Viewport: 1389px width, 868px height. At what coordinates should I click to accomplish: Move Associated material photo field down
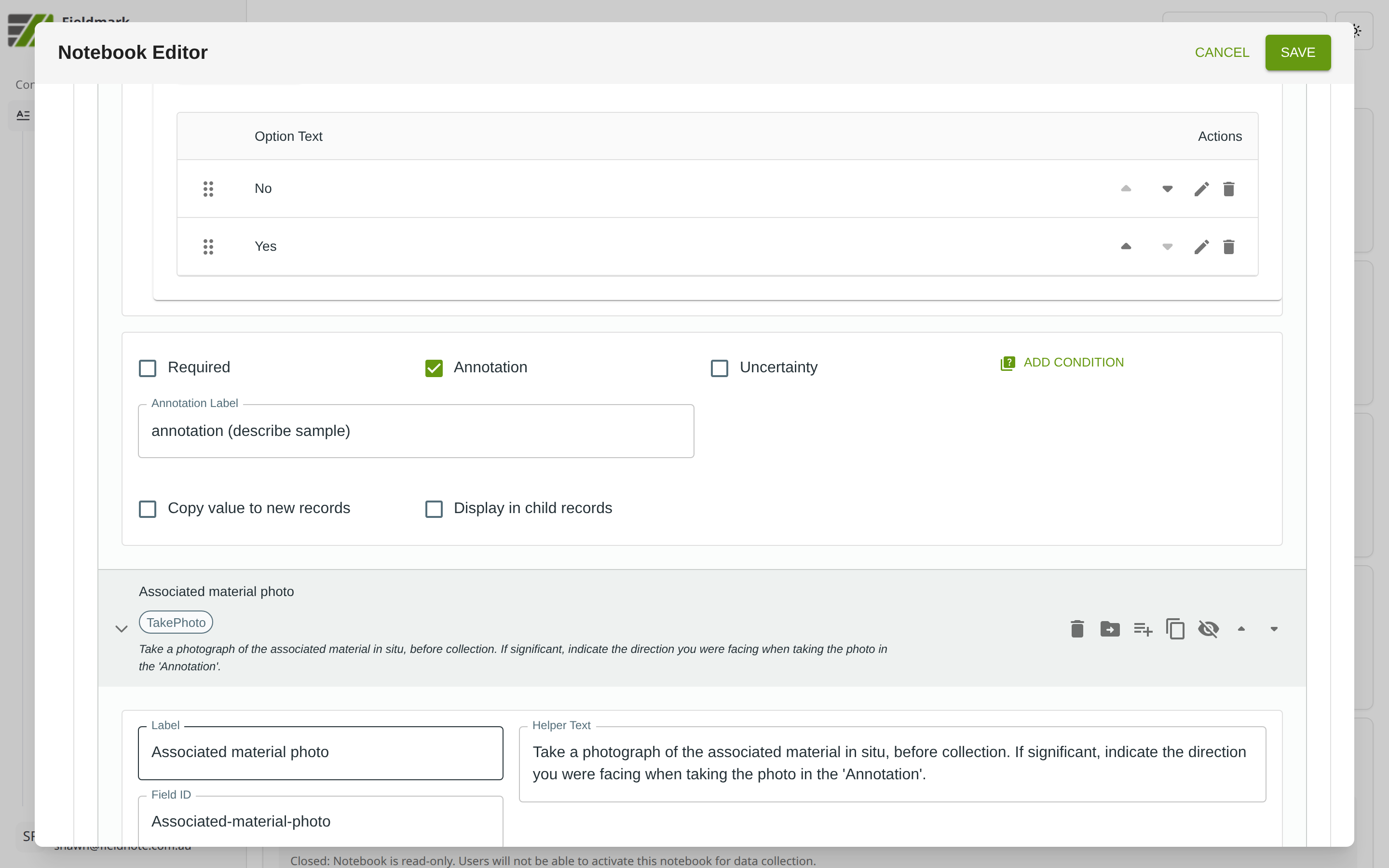(x=1274, y=629)
